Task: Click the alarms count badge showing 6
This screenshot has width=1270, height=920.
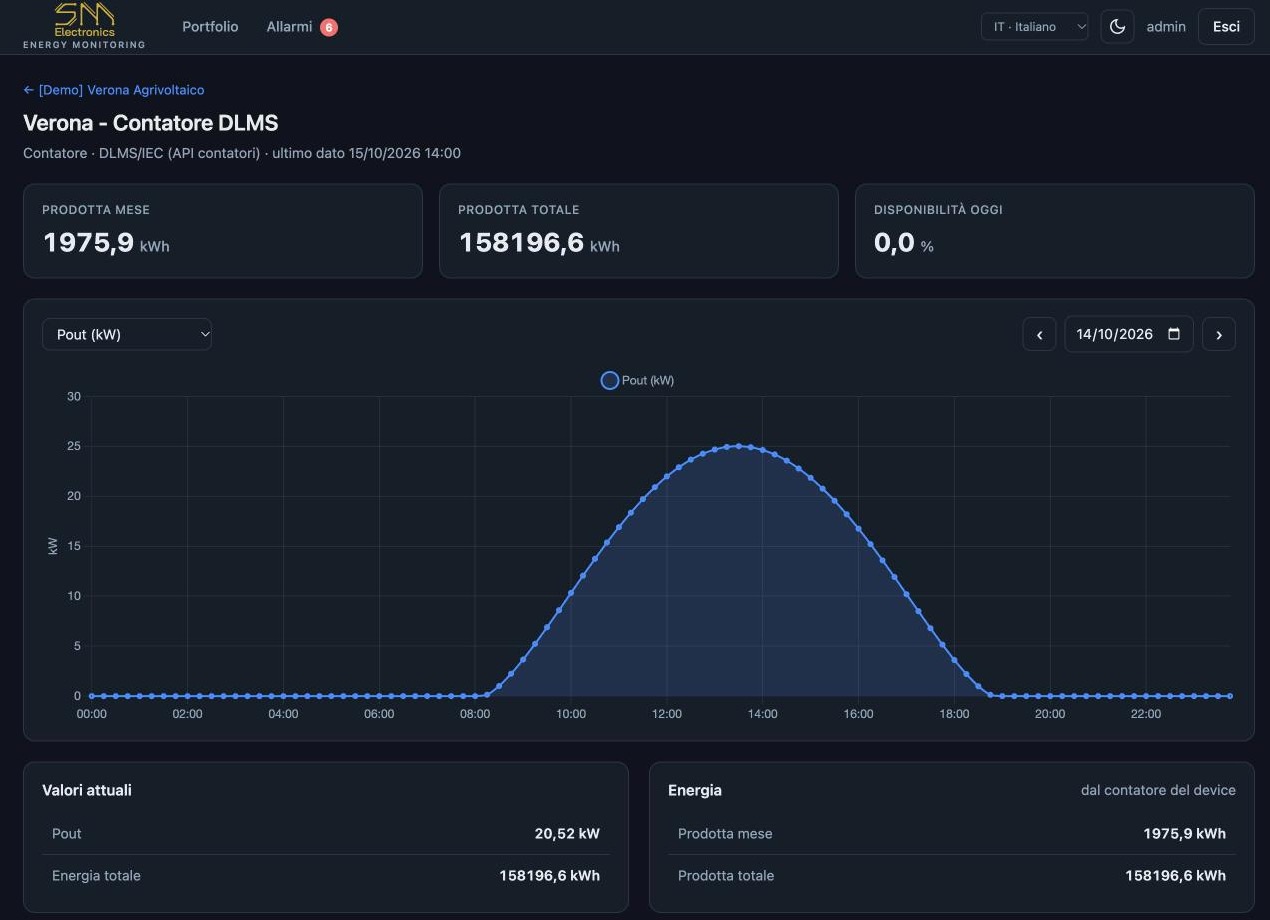Action: pyautogui.click(x=329, y=27)
